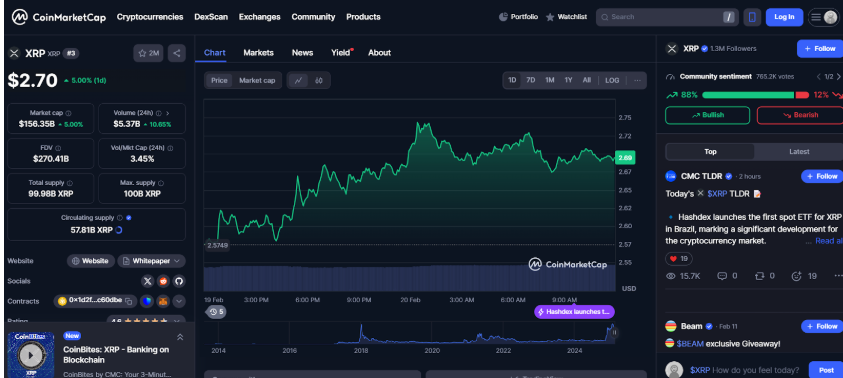Image resolution: width=843 pixels, height=378 pixels.
Task: Open the GitHub social icon
Action: click(178, 281)
